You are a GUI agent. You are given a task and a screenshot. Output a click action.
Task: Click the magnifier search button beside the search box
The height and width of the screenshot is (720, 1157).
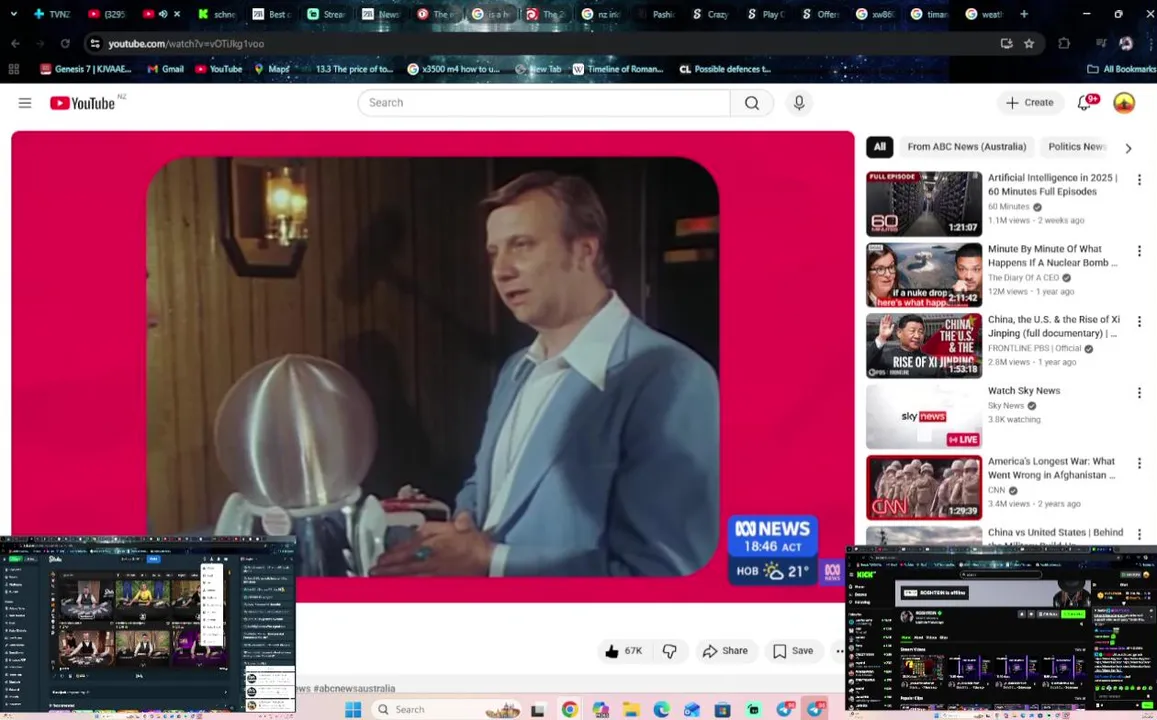pos(752,103)
